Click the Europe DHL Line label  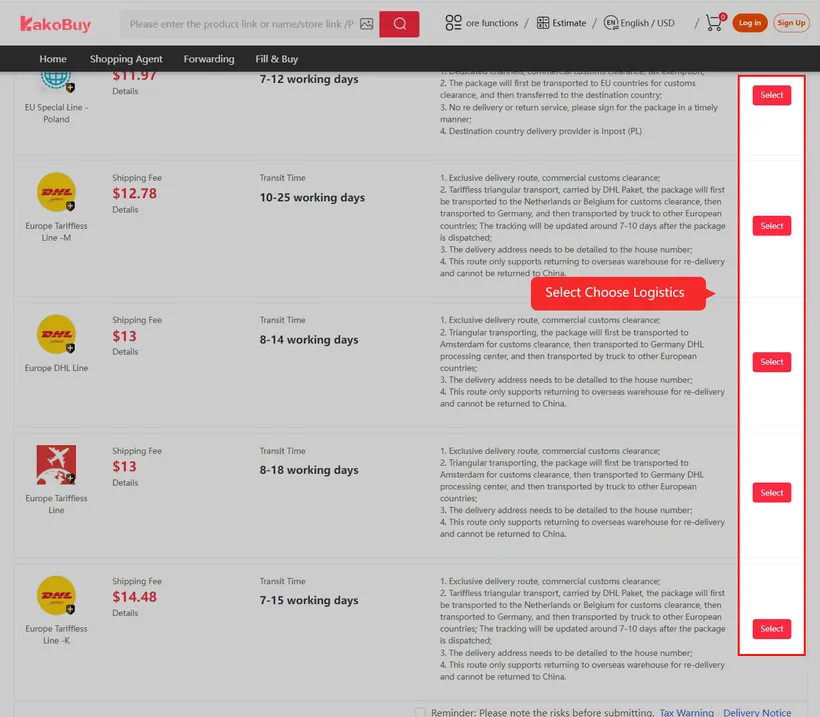[x=56, y=368]
